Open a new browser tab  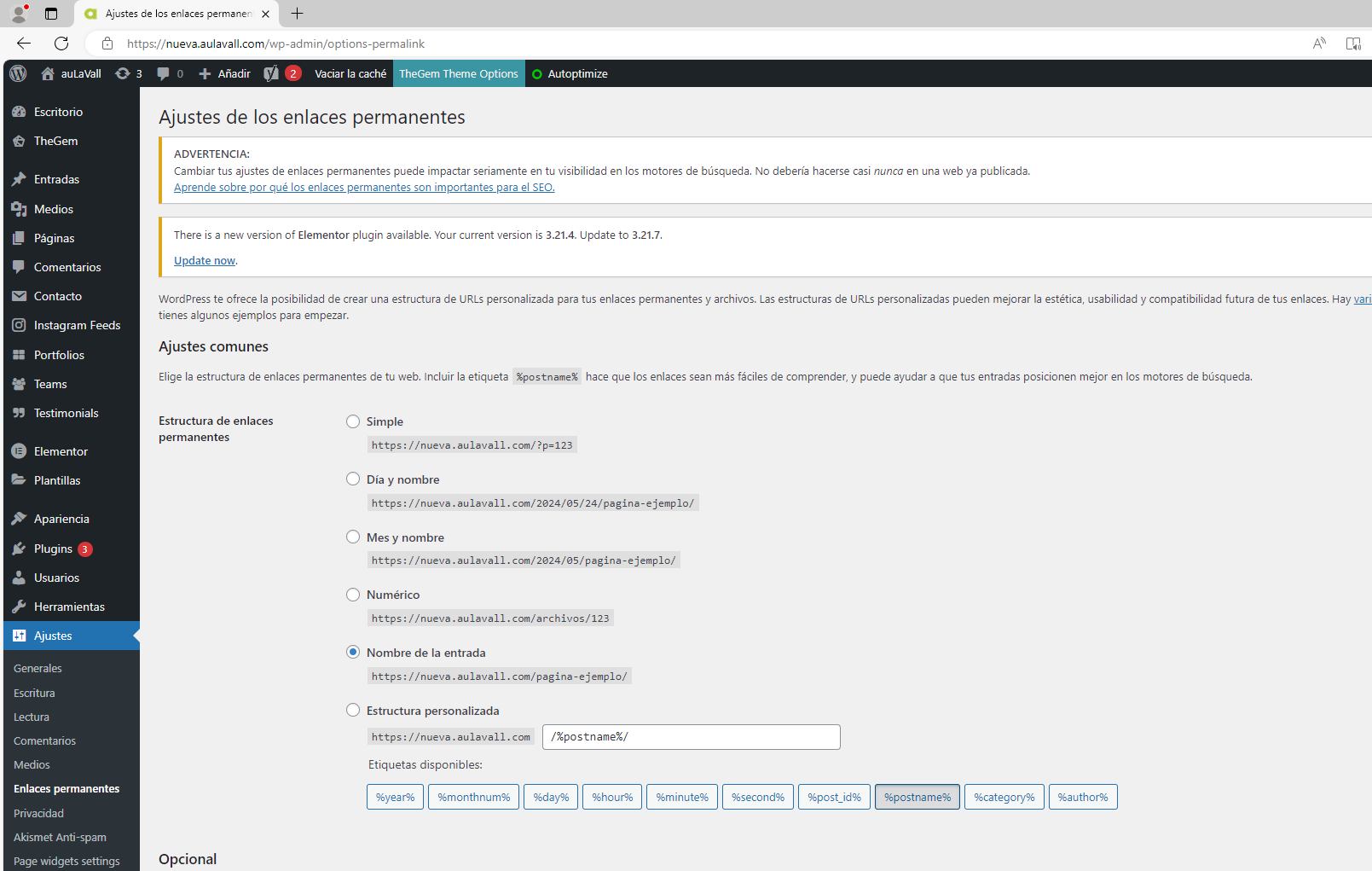click(297, 14)
